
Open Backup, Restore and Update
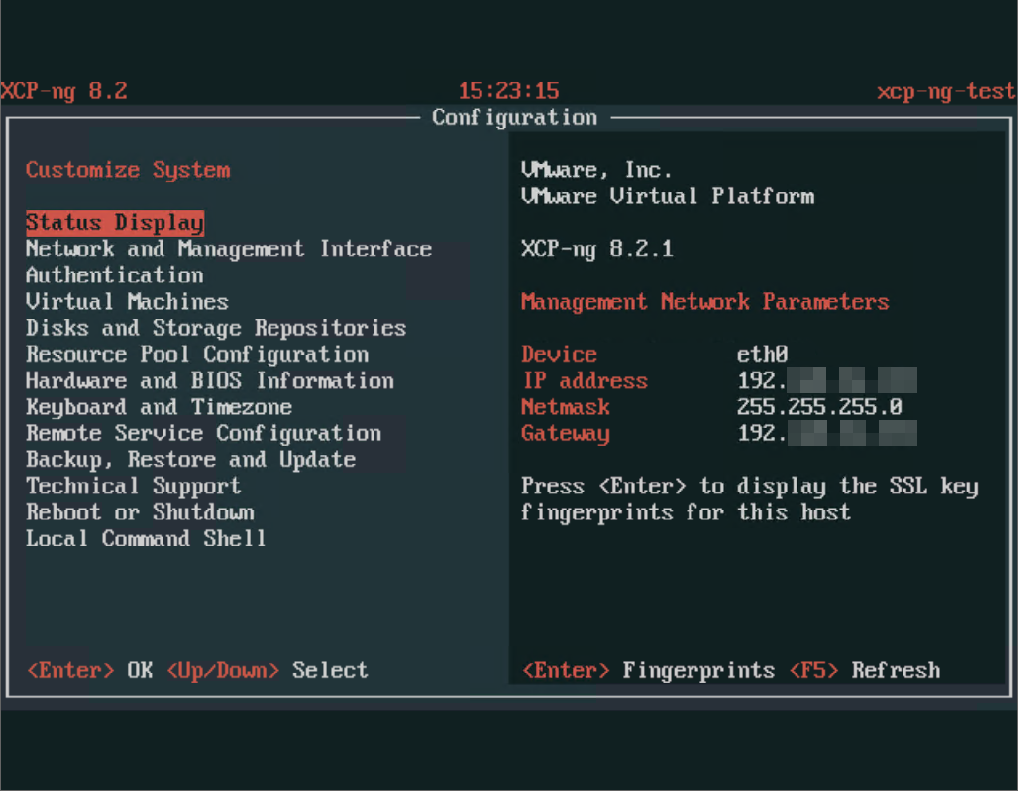pyautogui.click(x=191, y=460)
